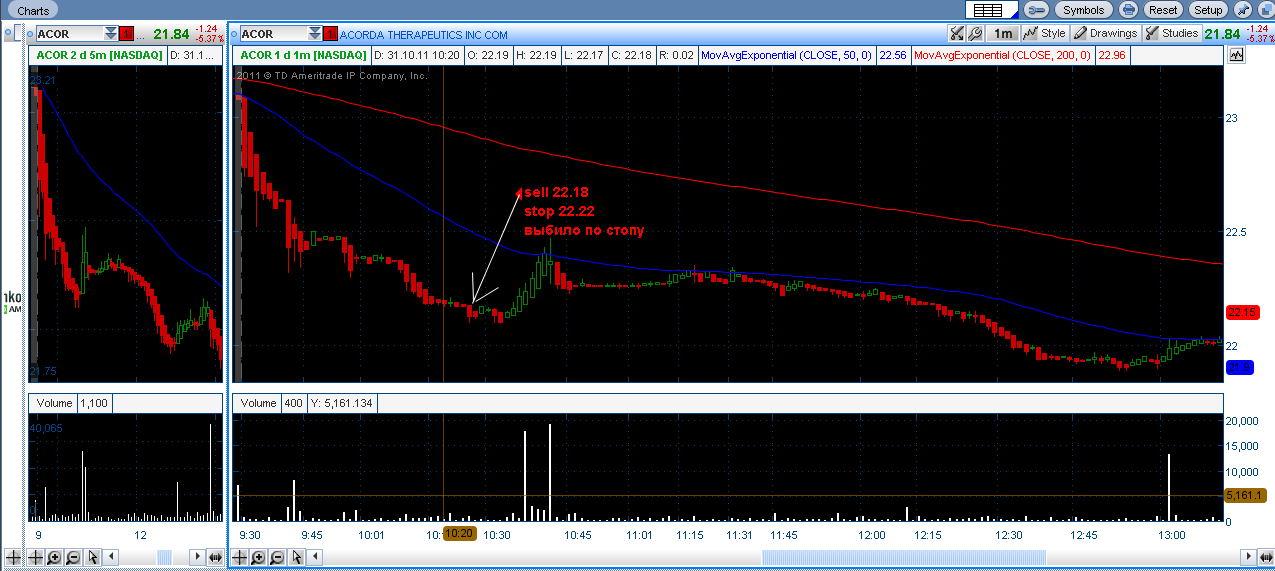Screen dimensions: 1275x571
Task: Click the right chart's Volume label
Action: pyautogui.click(x=258, y=403)
